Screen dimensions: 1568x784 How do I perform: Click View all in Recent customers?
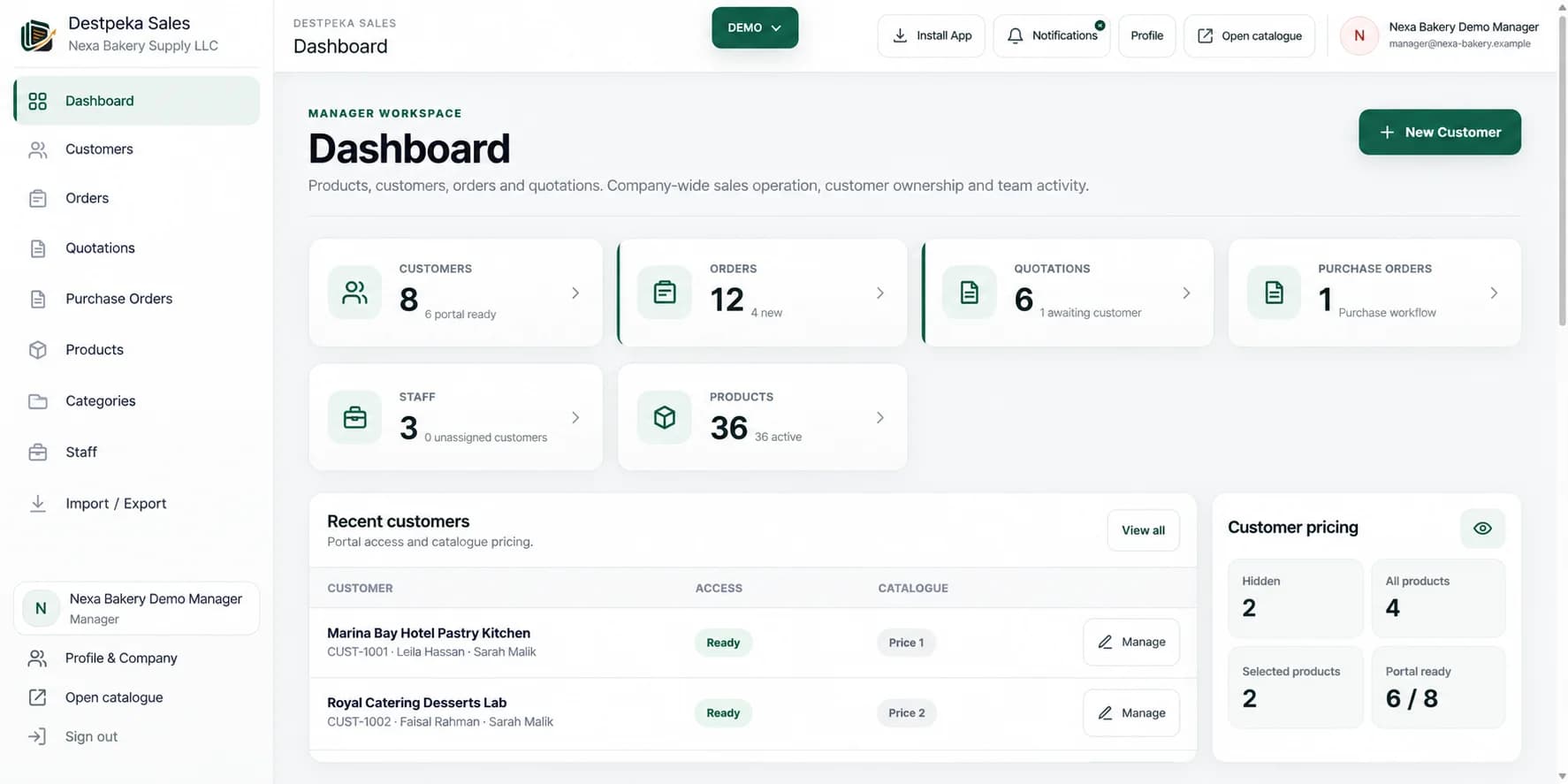click(x=1143, y=530)
